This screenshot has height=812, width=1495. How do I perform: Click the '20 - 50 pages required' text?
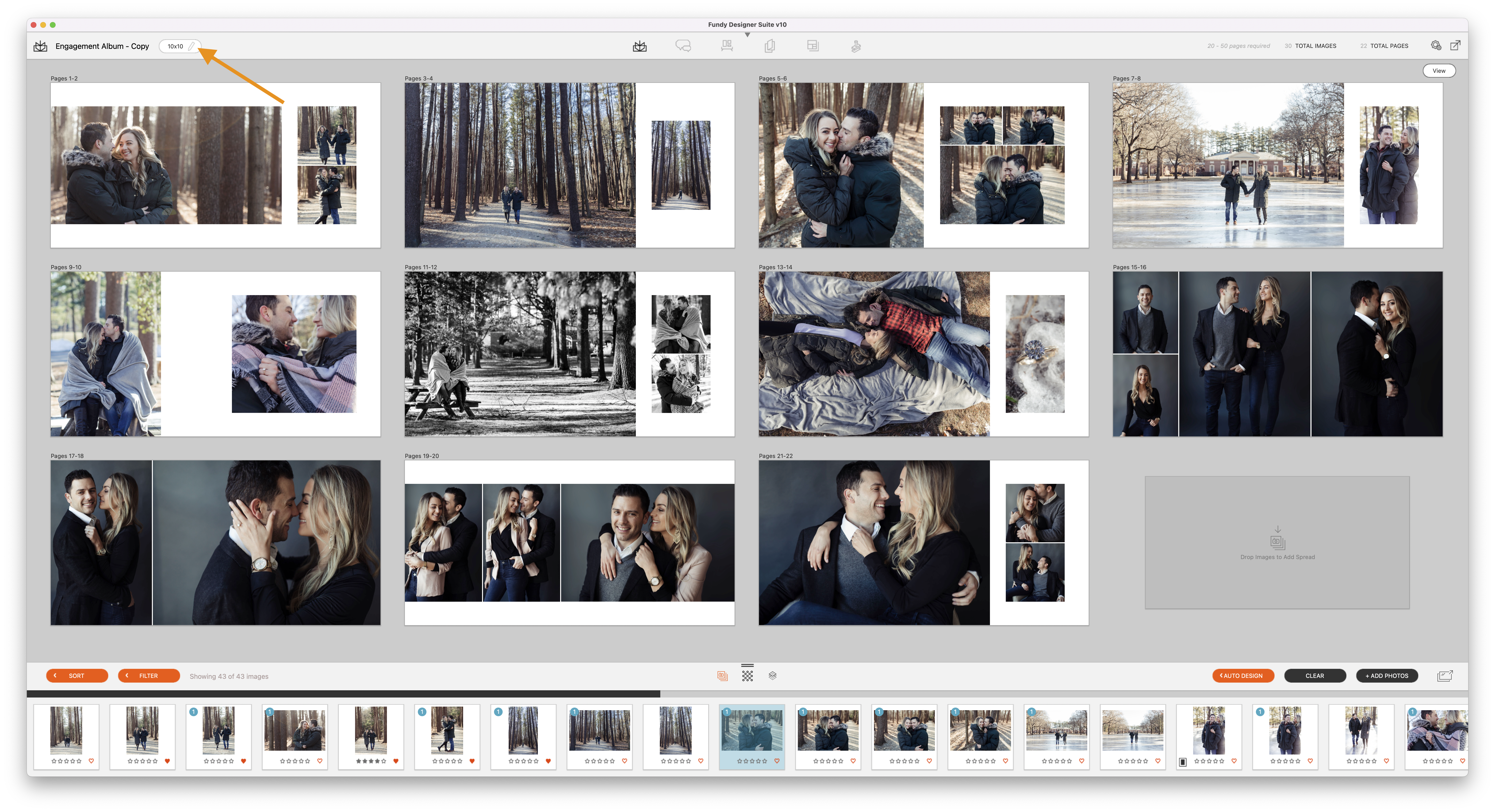click(x=1238, y=46)
